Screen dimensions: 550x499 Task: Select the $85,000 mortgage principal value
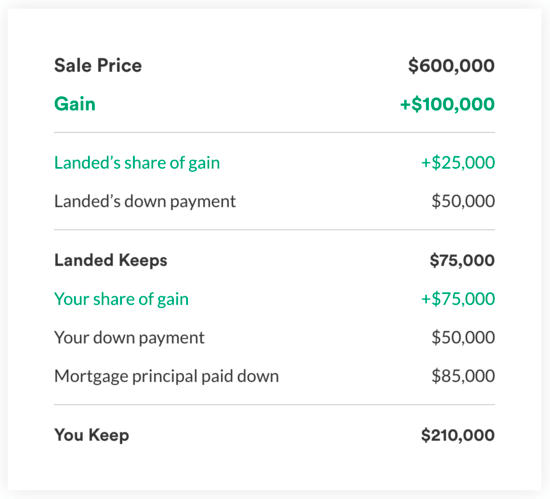(463, 376)
